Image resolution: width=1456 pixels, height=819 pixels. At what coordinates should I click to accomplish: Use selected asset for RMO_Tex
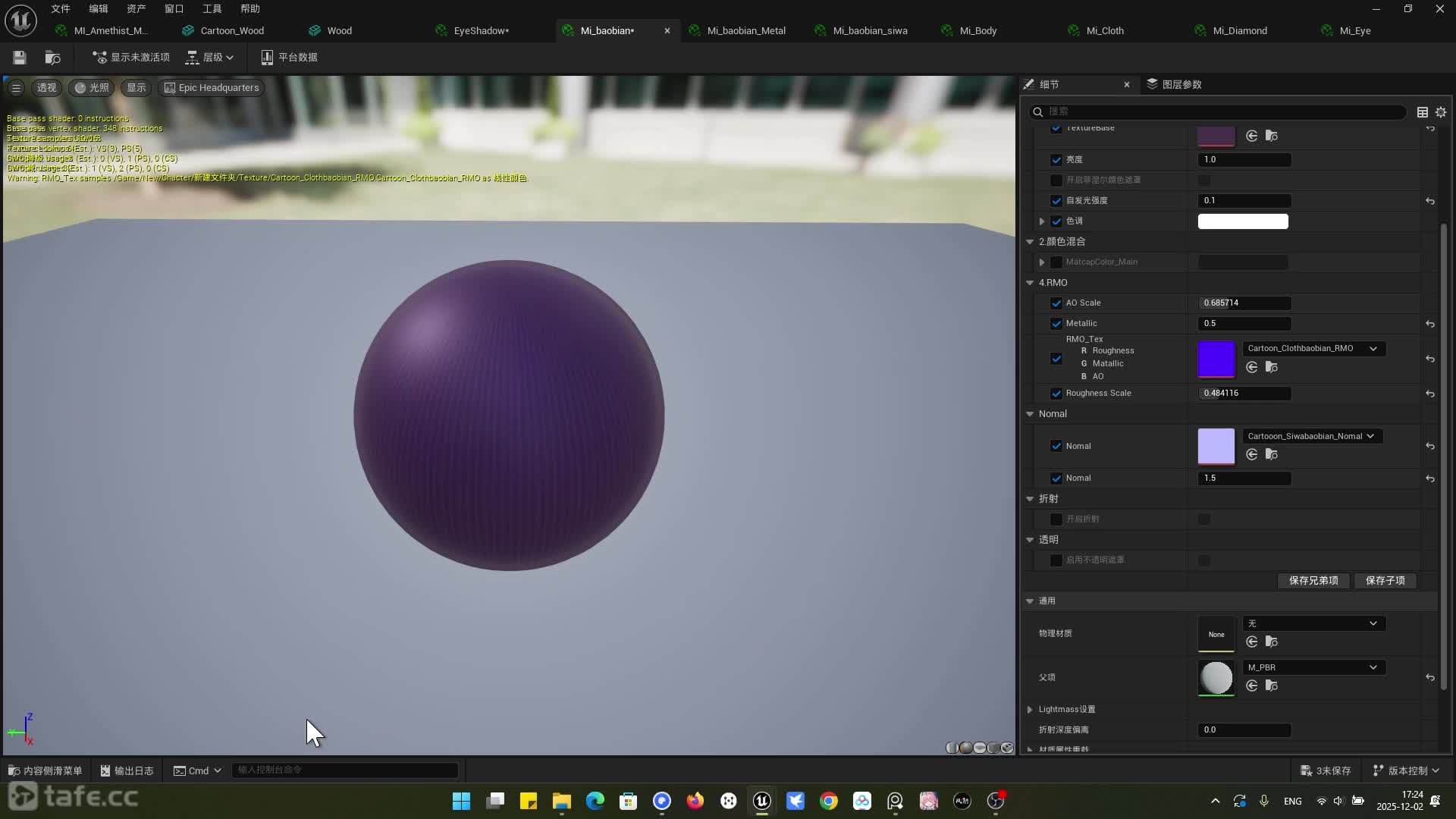(1252, 367)
